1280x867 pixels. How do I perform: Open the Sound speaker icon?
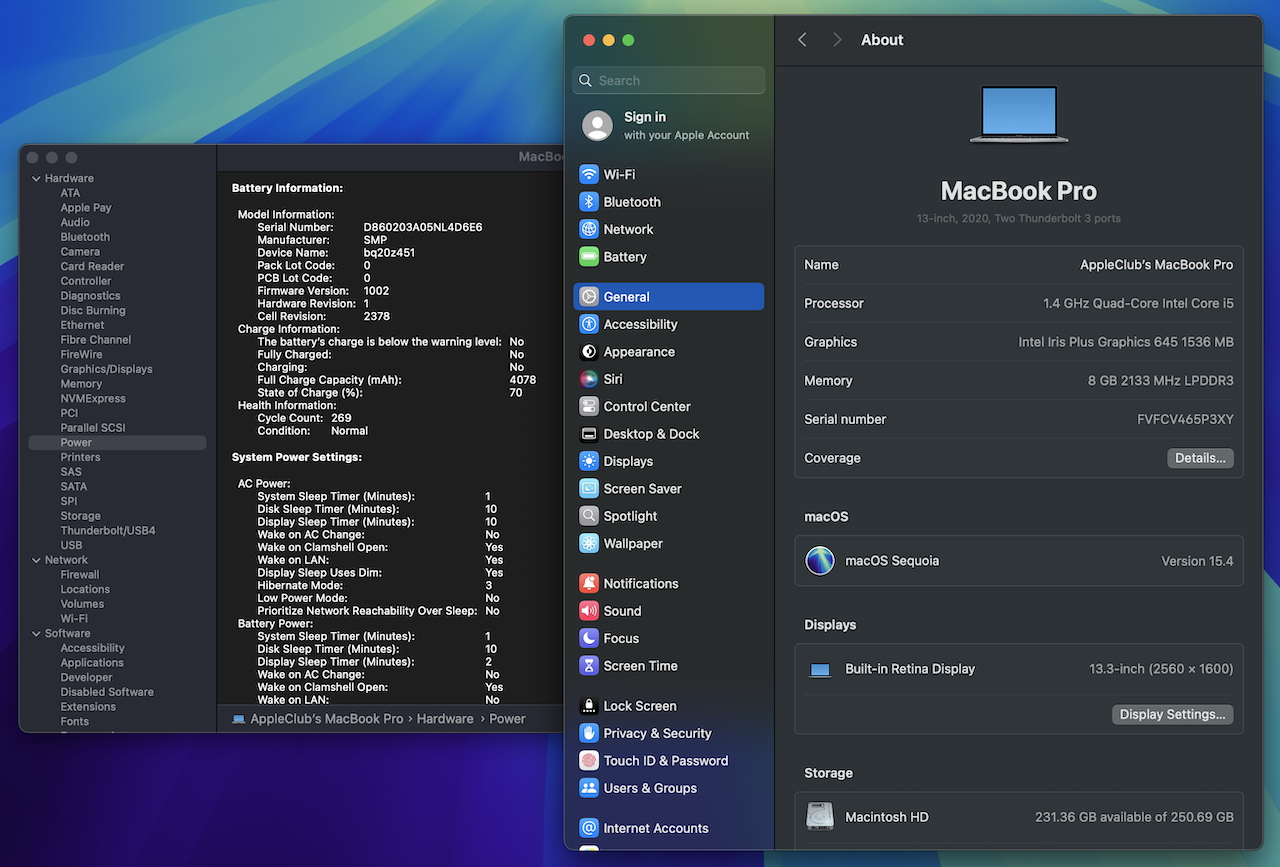click(x=589, y=611)
